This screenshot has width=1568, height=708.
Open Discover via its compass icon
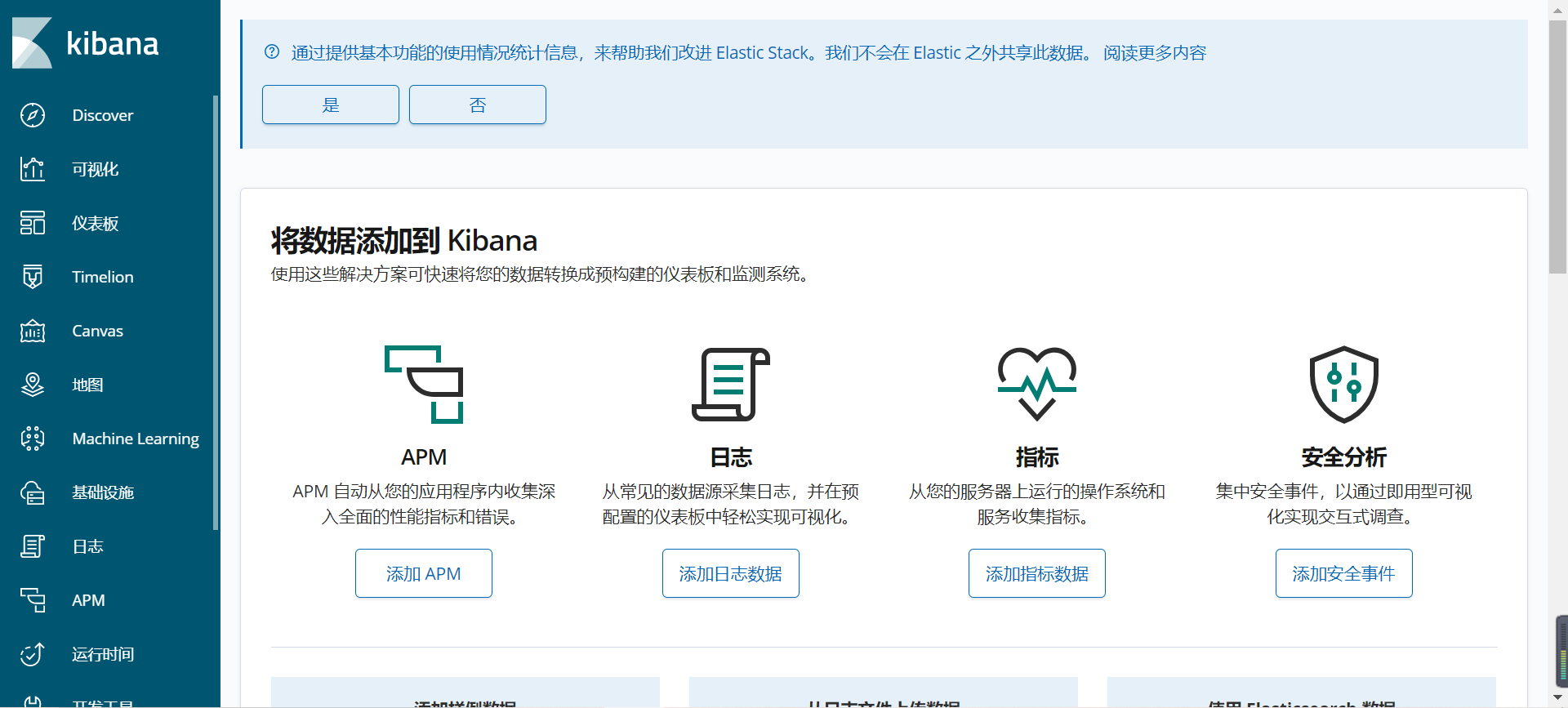[33, 115]
